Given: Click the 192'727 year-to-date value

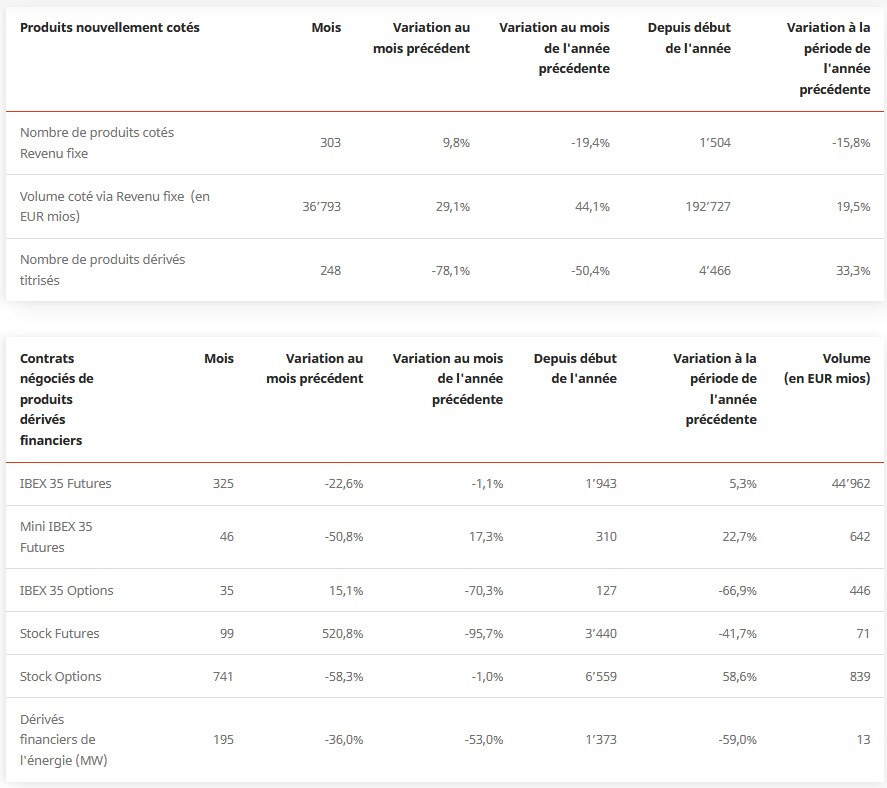Looking at the screenshot, I should coord(704,206).
